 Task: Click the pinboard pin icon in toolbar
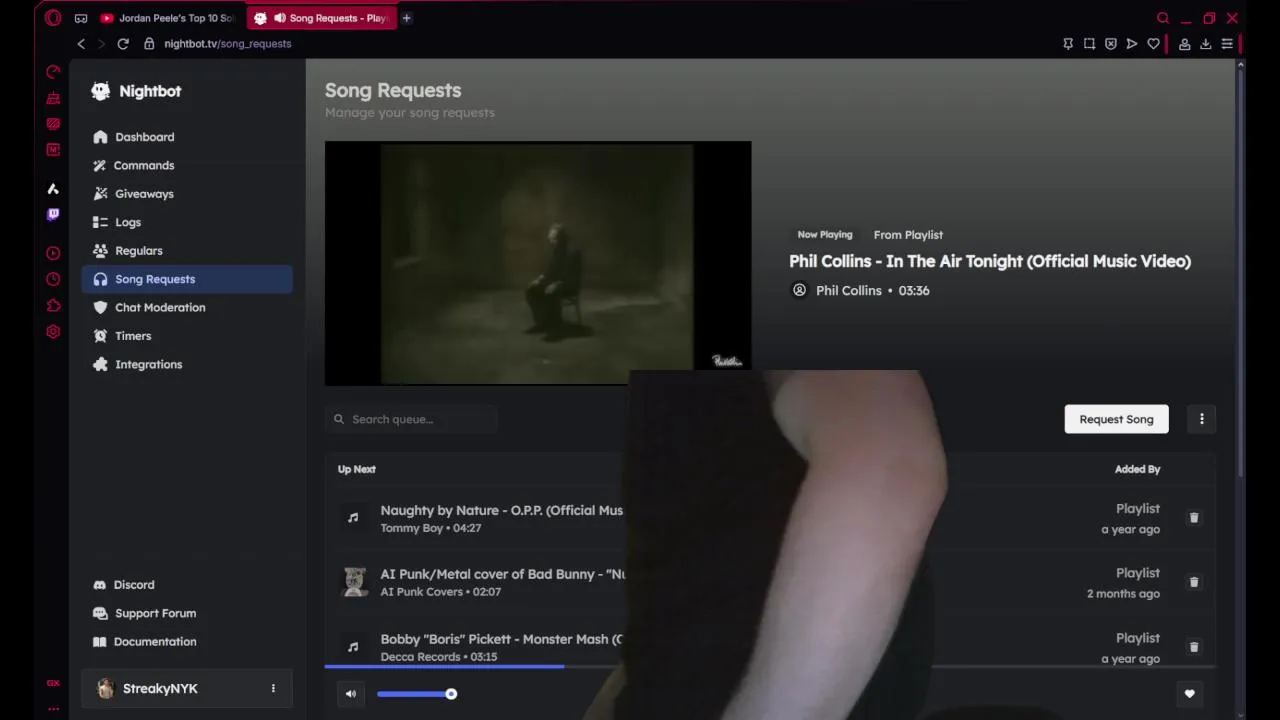(1068, 44)
